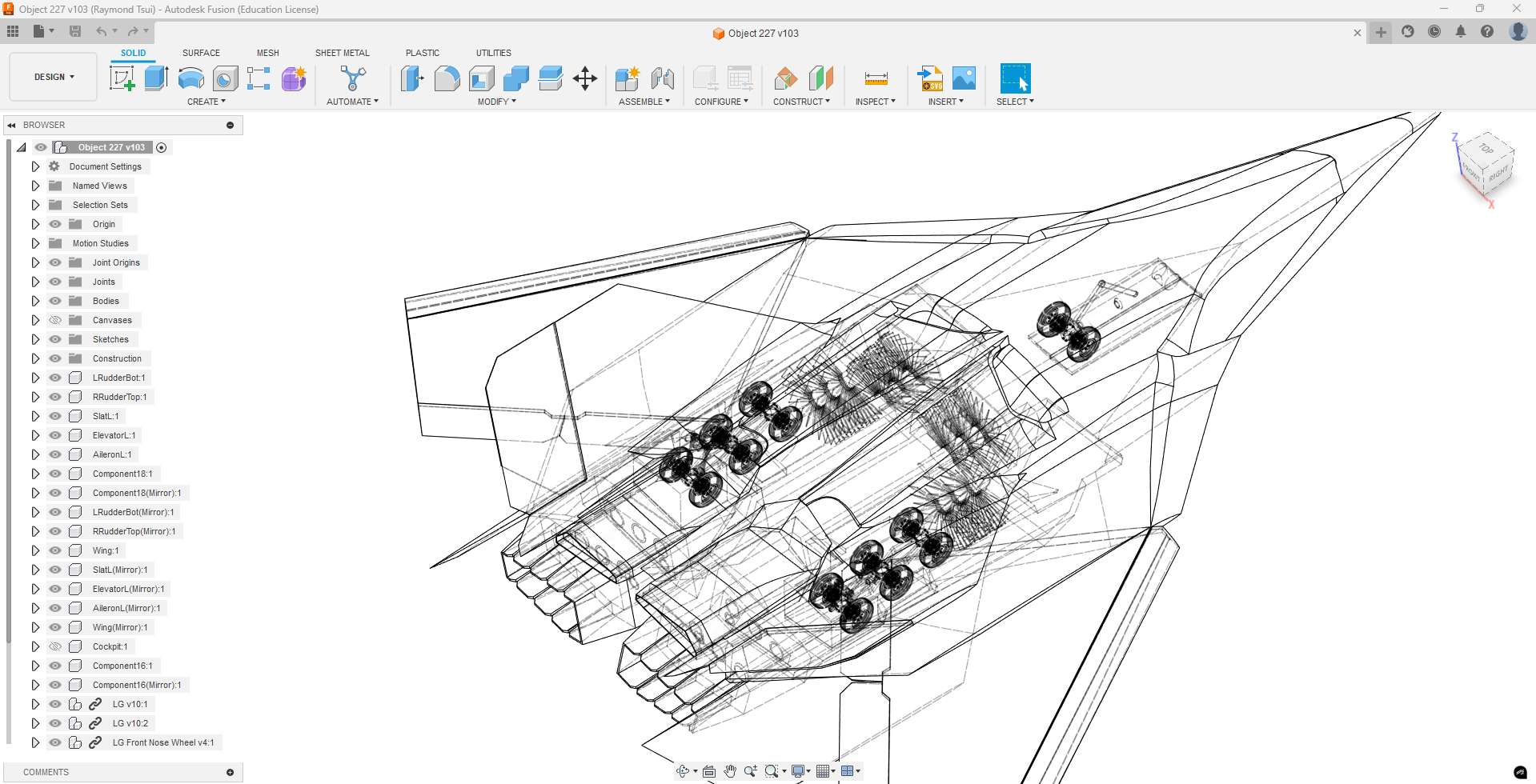Select the Fillet tool icon
This screenshot has width=1536, height=784.
[x=447, y=78]
